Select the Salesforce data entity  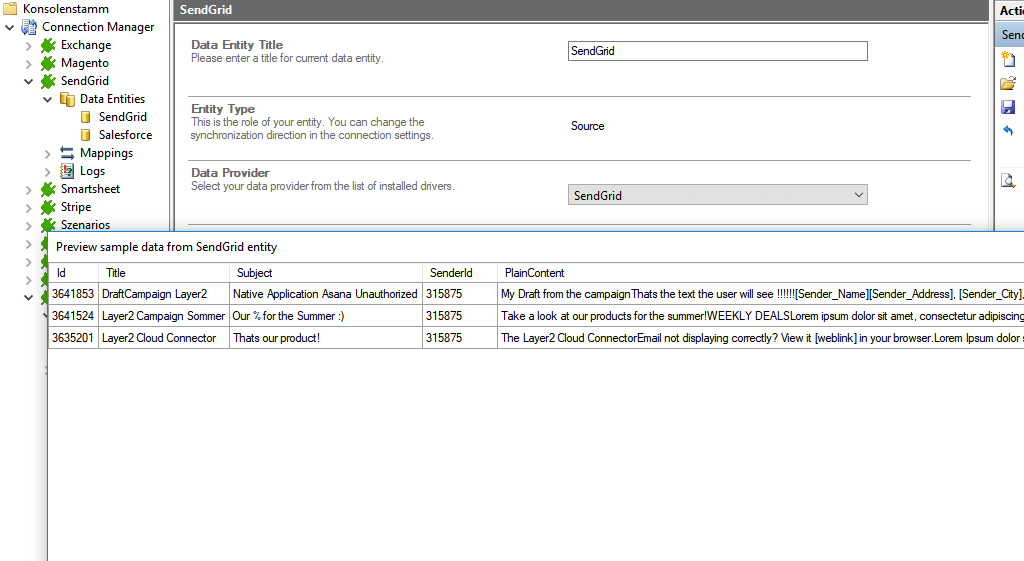(125, 135)
